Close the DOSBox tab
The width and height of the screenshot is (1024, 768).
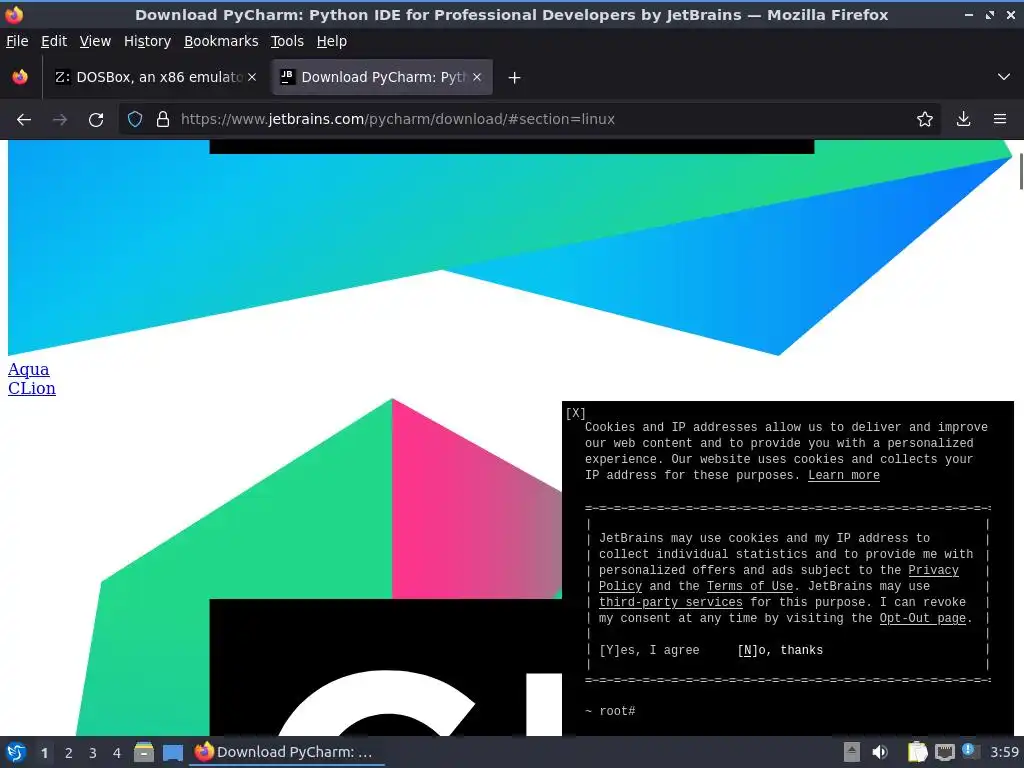(x=252, y=77)
